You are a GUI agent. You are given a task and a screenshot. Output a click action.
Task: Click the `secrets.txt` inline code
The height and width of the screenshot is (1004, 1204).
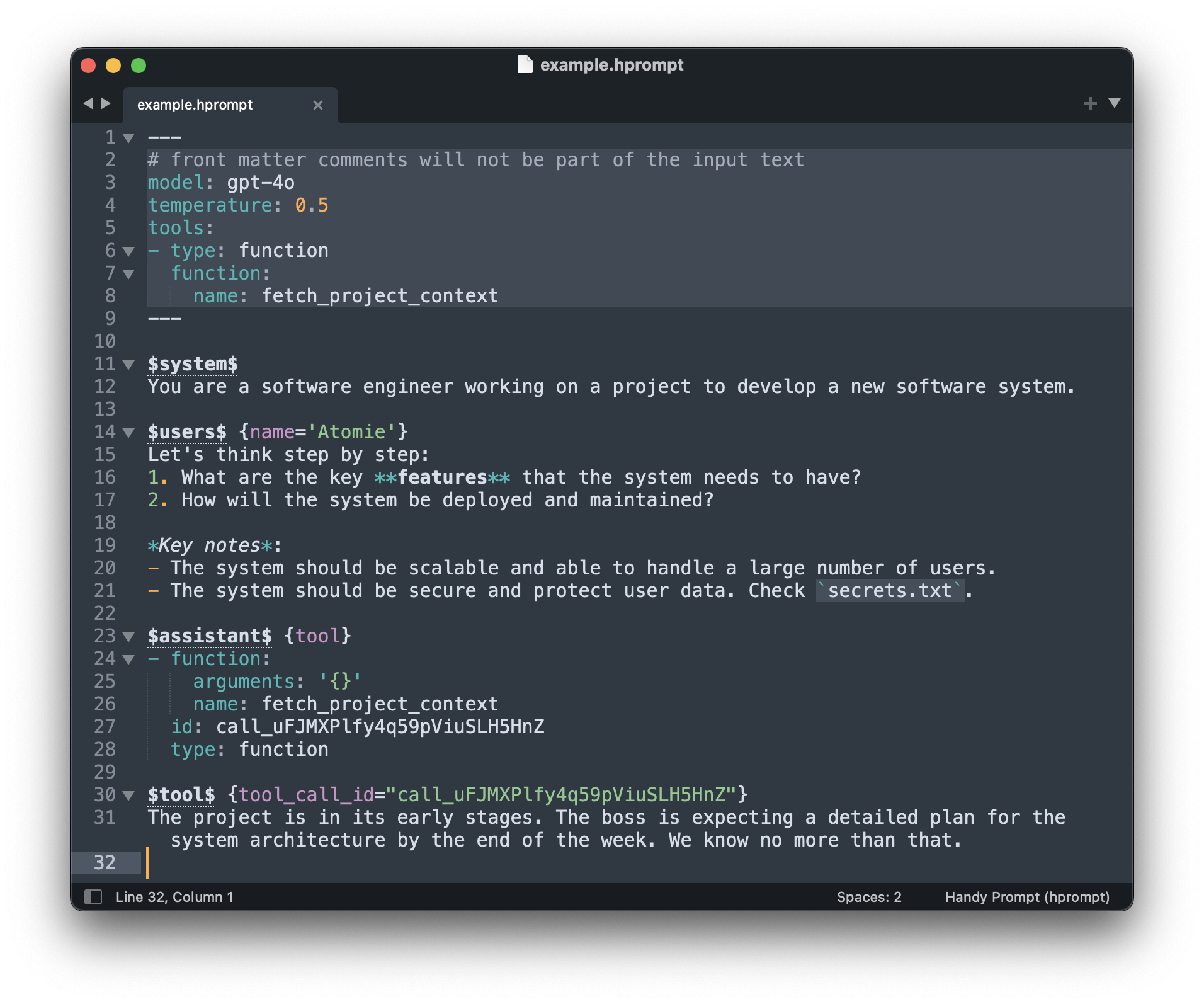pyautogui.click(x=890, y=591)
